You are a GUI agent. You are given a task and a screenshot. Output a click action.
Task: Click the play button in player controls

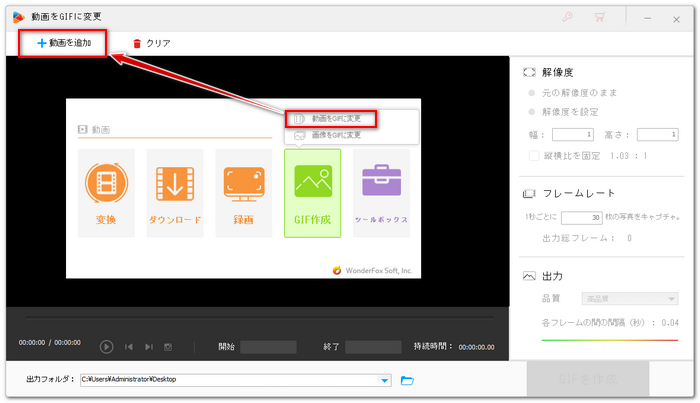[x=106, y=347]
